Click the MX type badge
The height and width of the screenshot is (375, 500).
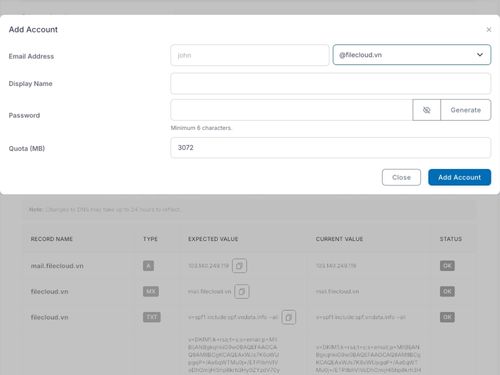(151, 292)
